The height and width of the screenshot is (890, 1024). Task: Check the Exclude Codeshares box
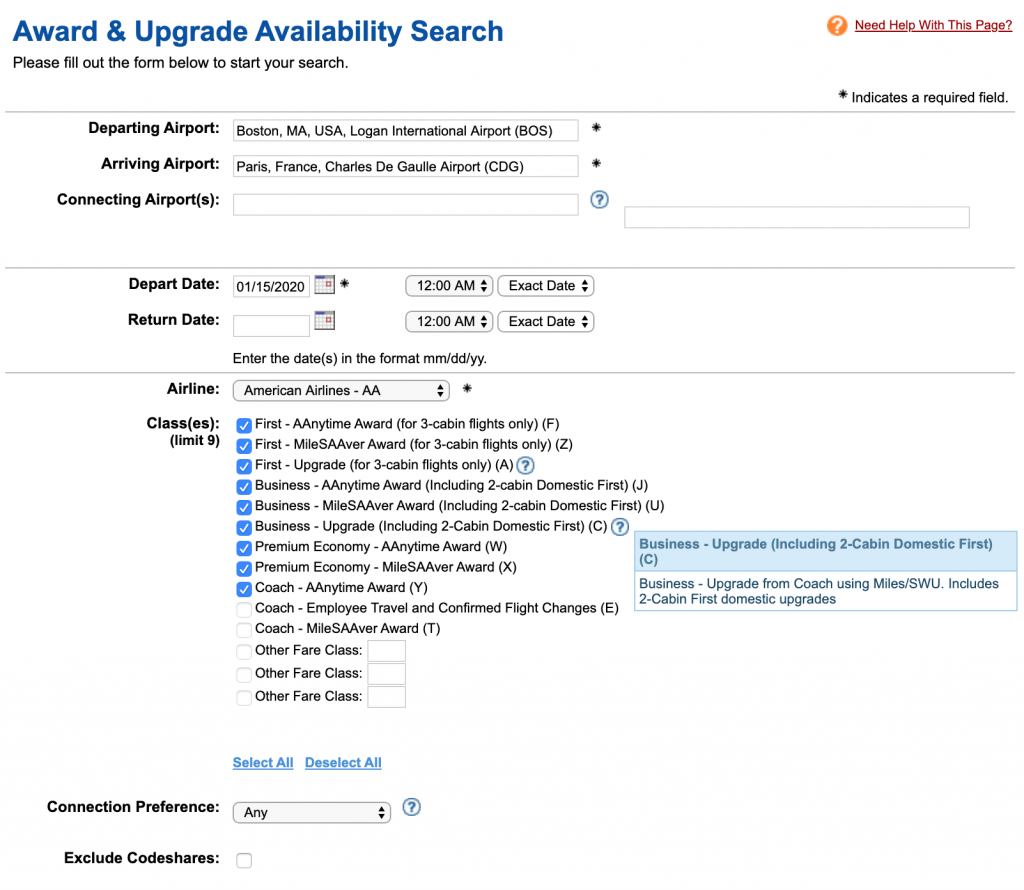click(243, 859)
